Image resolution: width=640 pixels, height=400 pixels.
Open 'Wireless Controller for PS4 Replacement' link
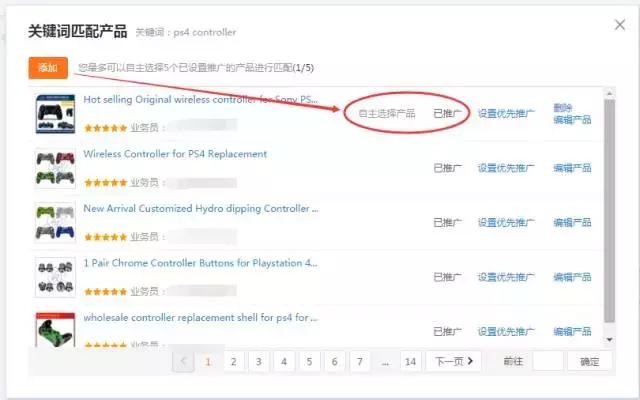(175, 154)
